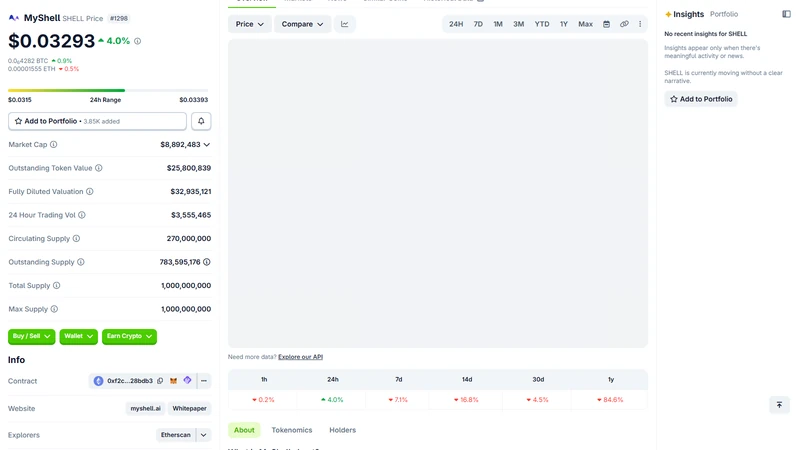The image size is (800, 450).
Task: Click the MyShell logo icon
Action: tap(14, 18)
